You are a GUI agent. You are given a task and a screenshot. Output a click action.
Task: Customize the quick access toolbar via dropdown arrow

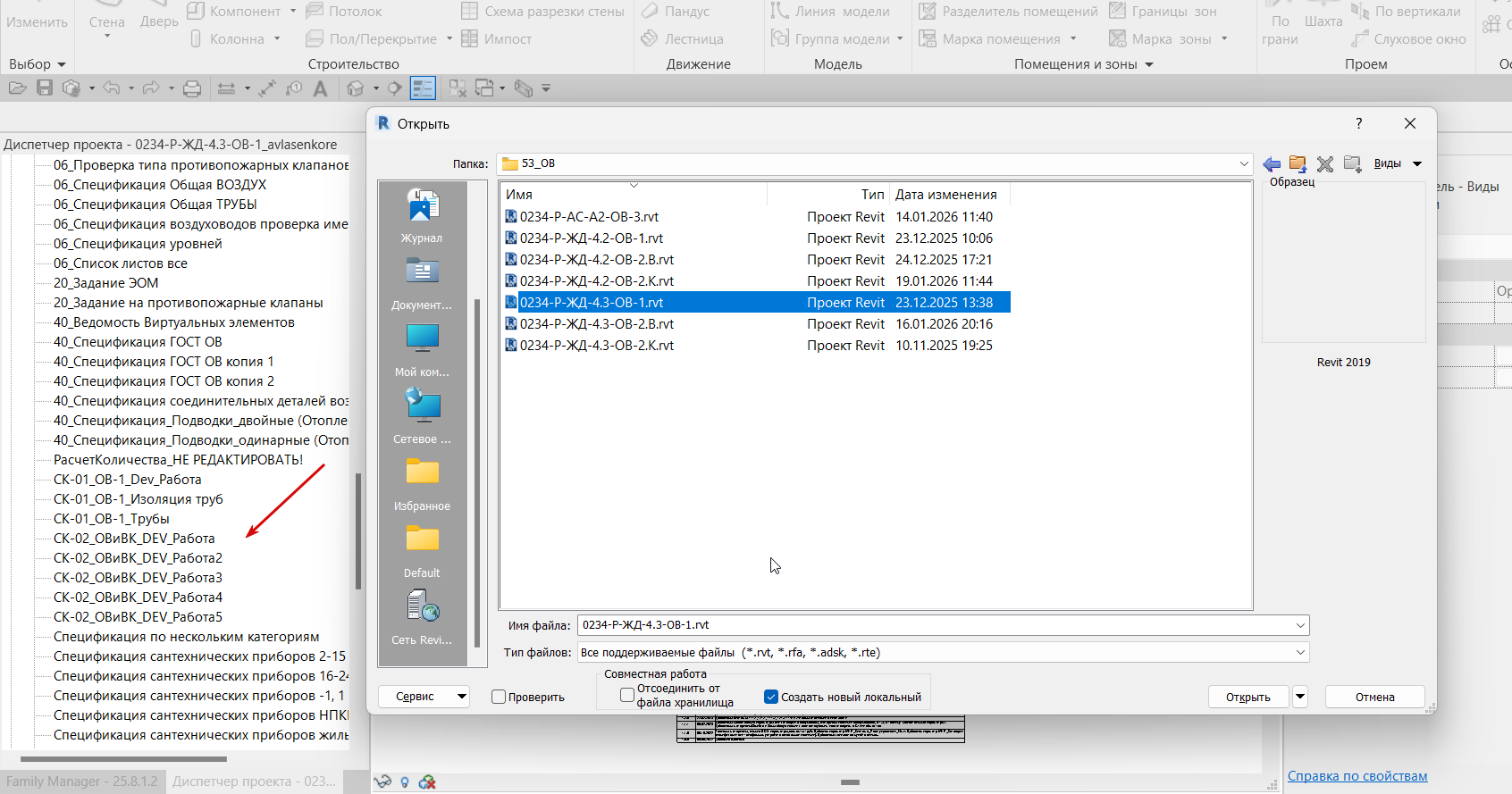pyautogui.click(x=546, y=88)
